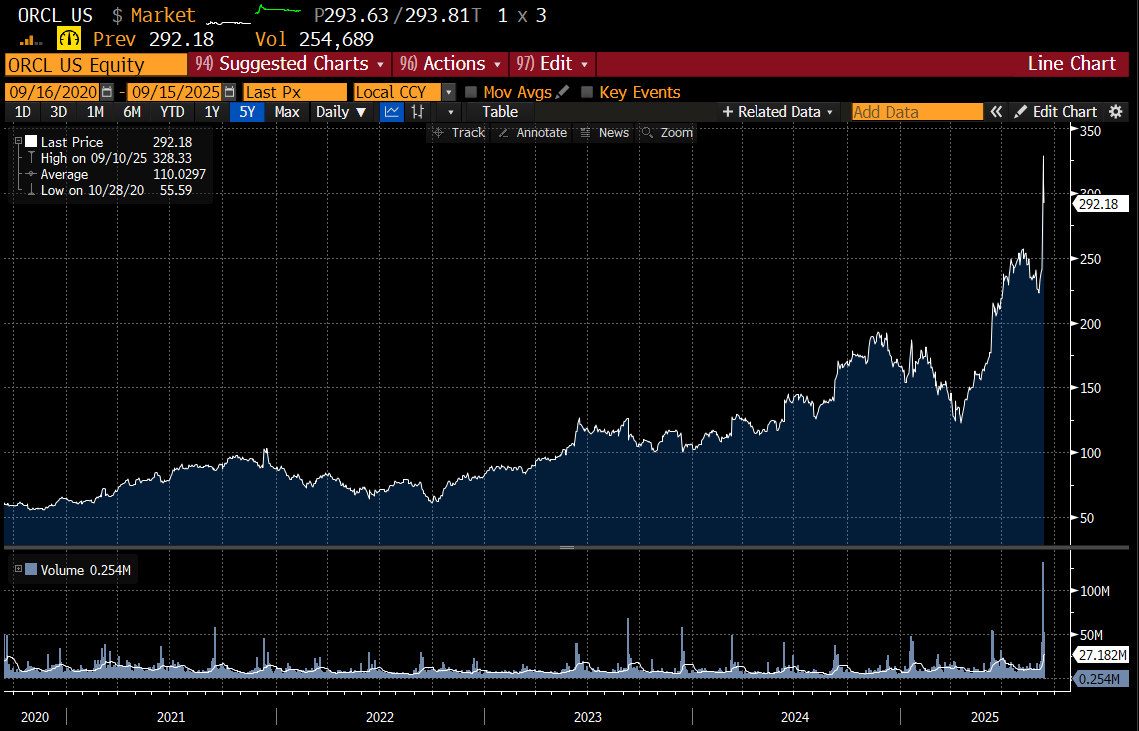Click the 100M volume axis label

click(1095, 591)
